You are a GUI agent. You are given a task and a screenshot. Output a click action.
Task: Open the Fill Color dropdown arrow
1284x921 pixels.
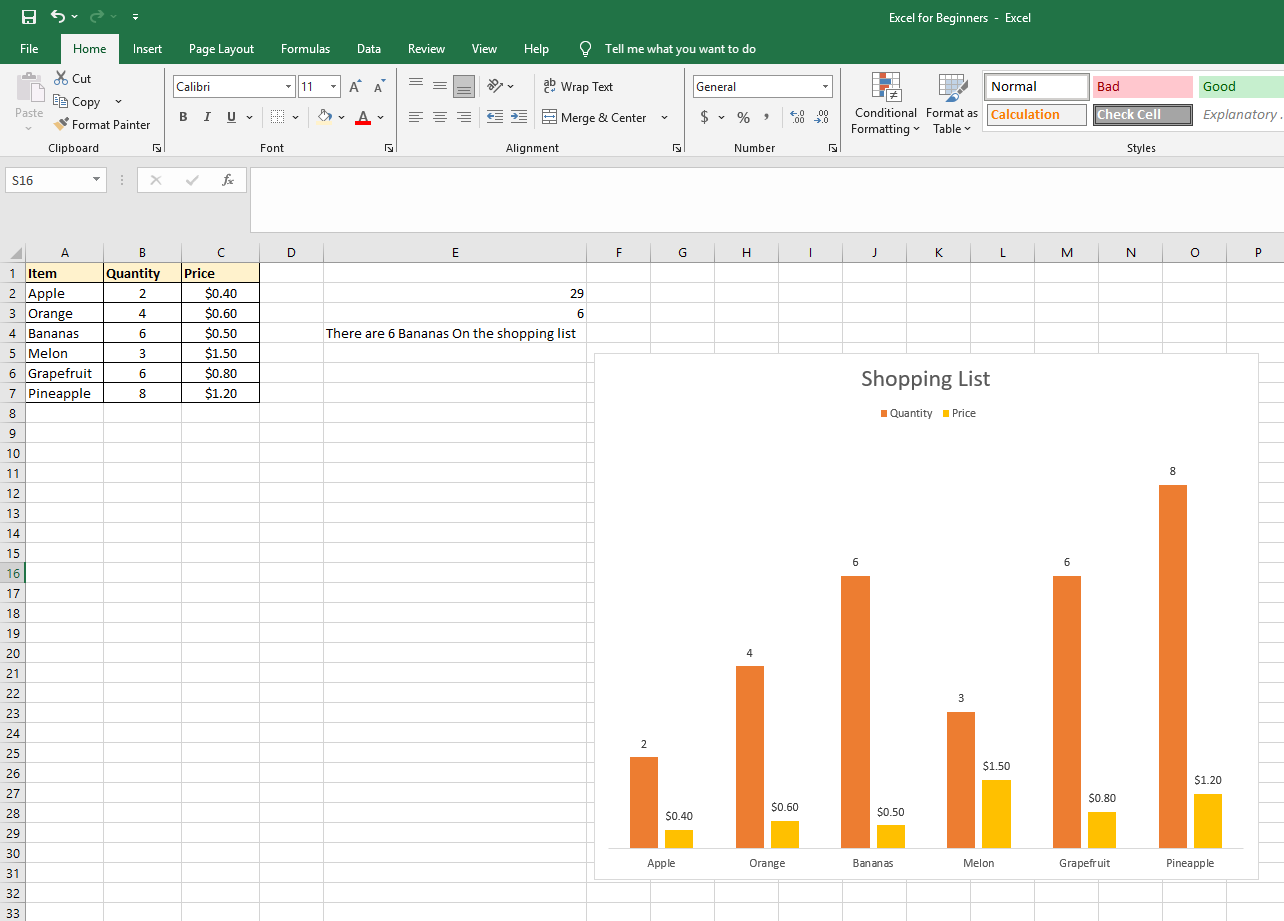click(x=341, y=117)
